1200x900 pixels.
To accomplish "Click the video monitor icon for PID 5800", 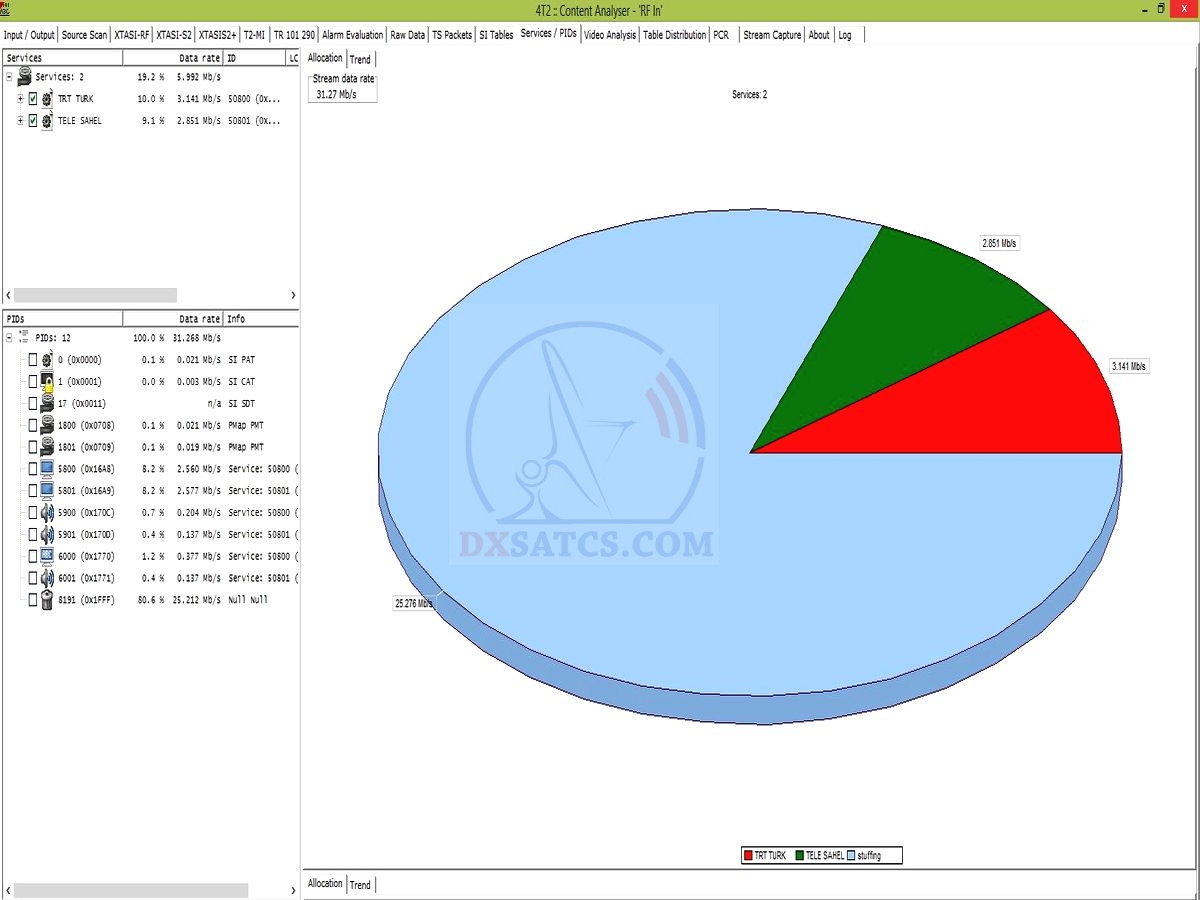I will coord(47,469).
